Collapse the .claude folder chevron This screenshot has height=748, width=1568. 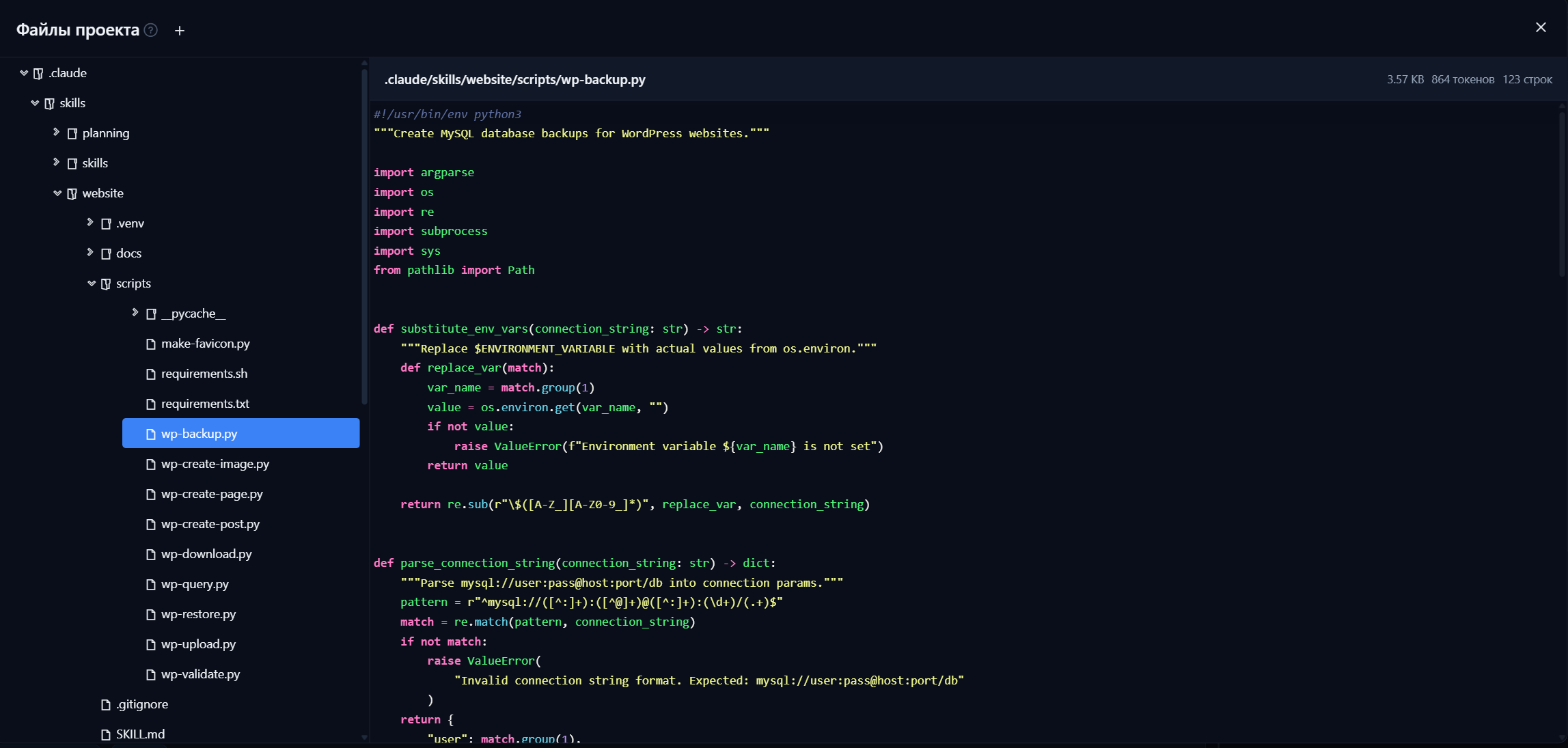tap(24, 72)
